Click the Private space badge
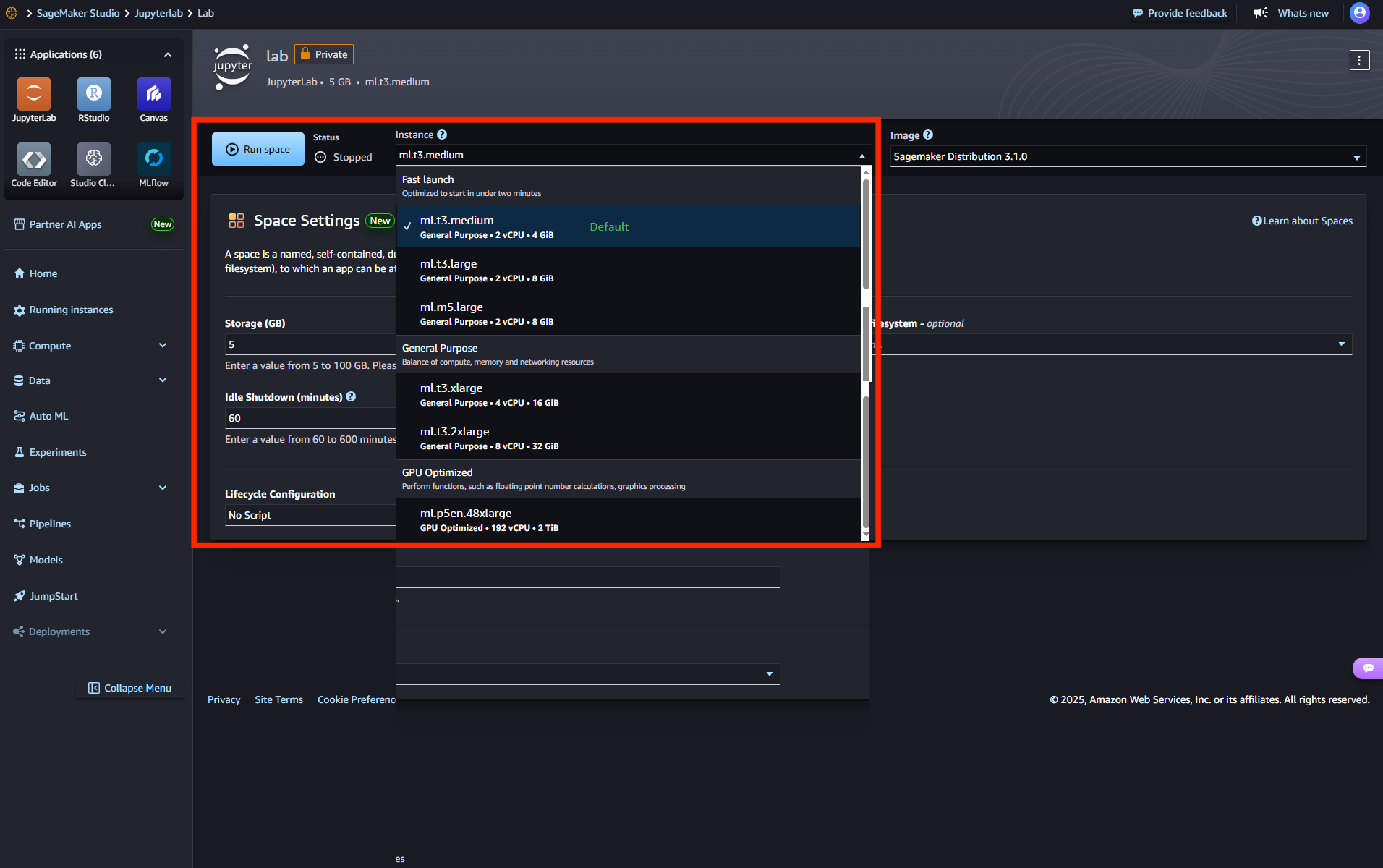 (324, 54)
